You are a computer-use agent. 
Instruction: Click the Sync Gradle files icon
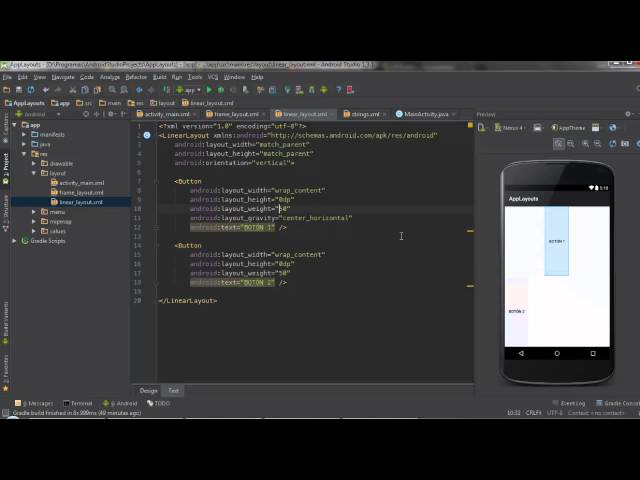[x=288, y=90]
